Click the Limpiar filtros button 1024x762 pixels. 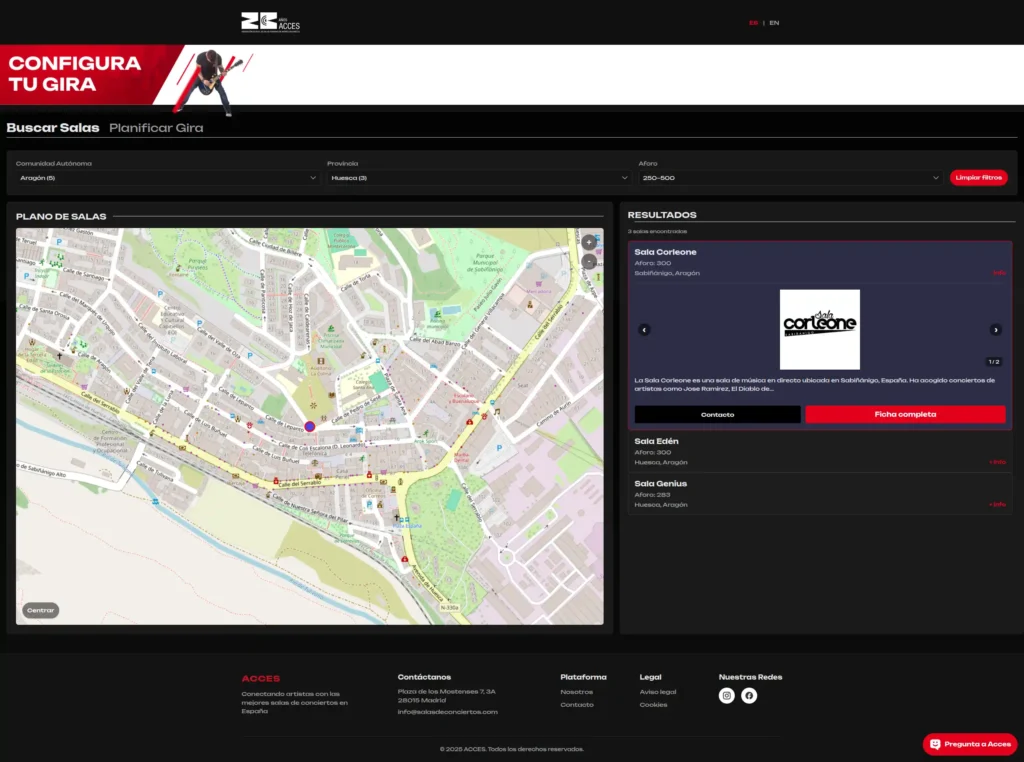click(978, 178)
